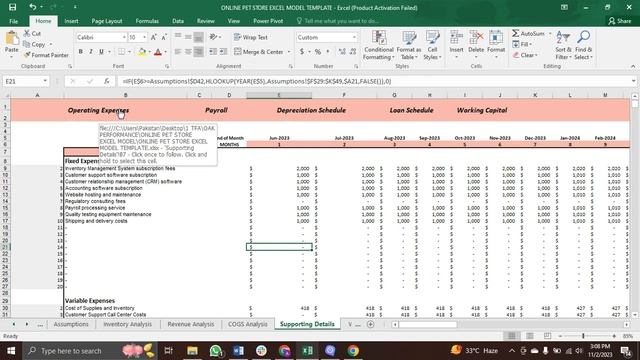Click inside the Name Box showing E21
This screenshot has height=360, width=640.
(22, 81)
